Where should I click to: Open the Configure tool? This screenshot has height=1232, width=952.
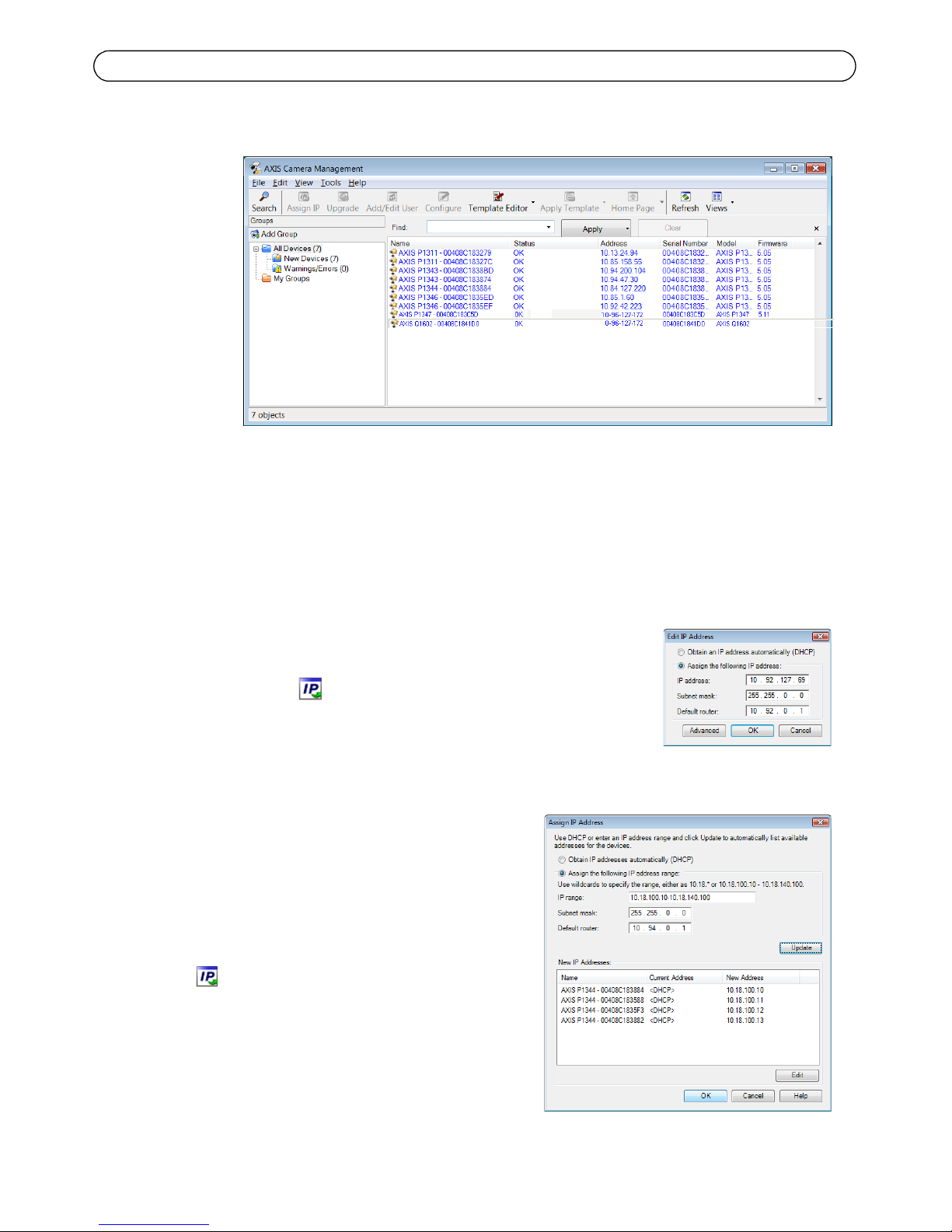[443, 197]
